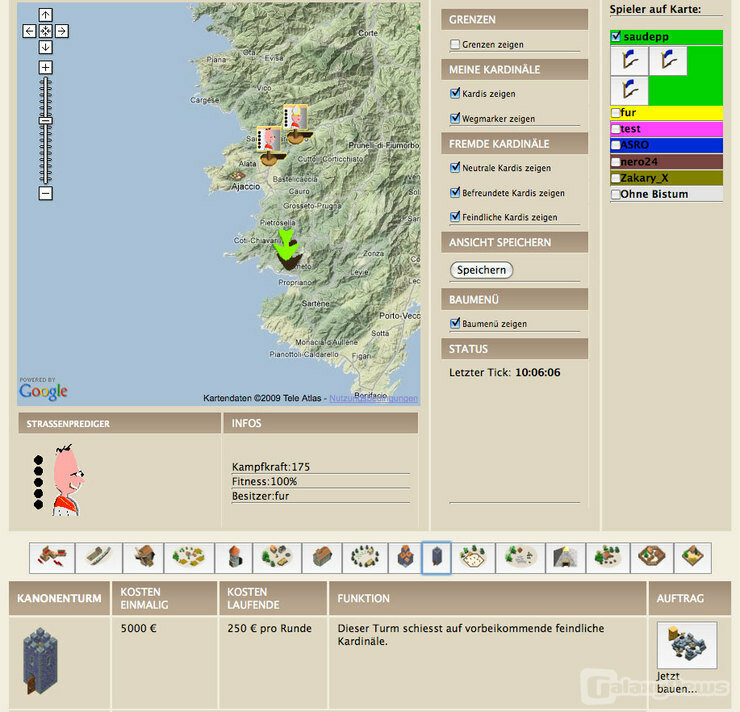This screenshot has width=740, height=712.
Task: Select the grey wall build icon
Action: coord(99,558)
